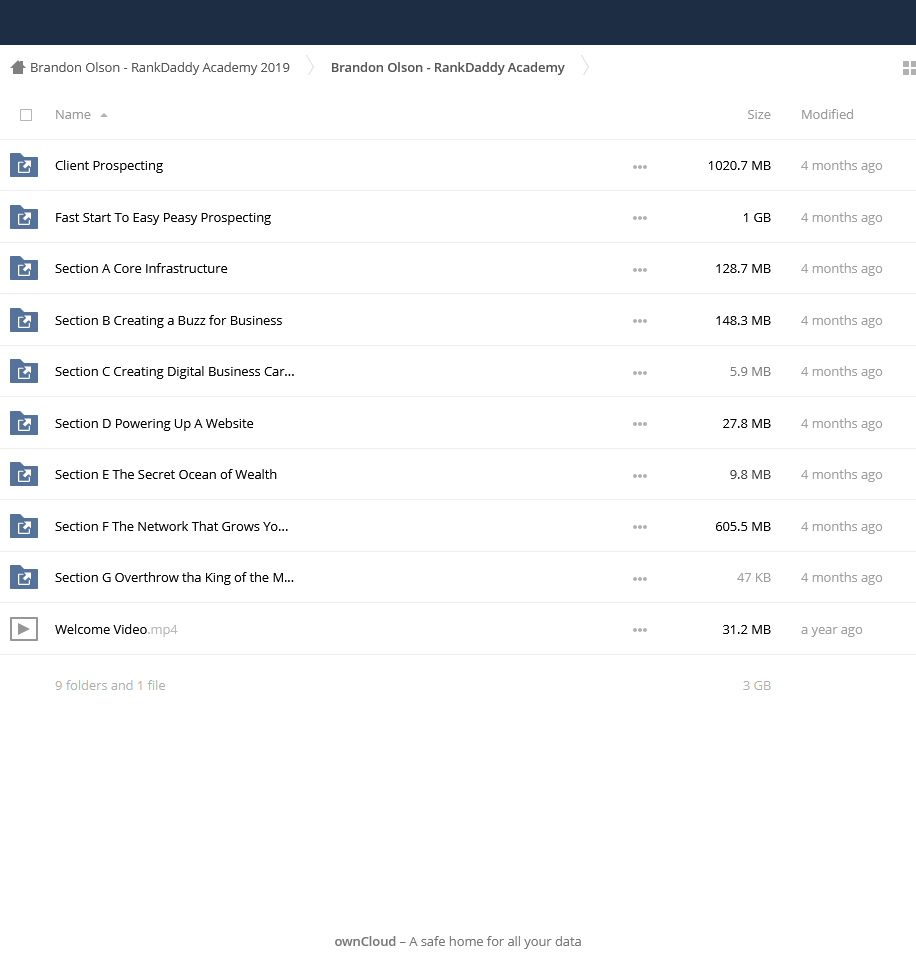Open Section E The Secret Ocean of Wealth

(166, 474)
